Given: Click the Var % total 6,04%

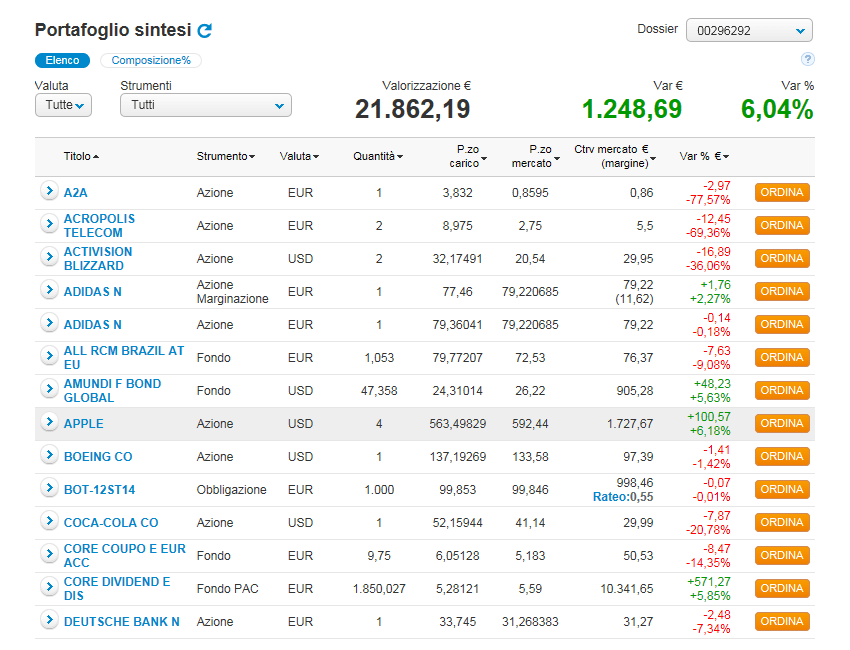Looking at the screenshot, I should 777,109.
